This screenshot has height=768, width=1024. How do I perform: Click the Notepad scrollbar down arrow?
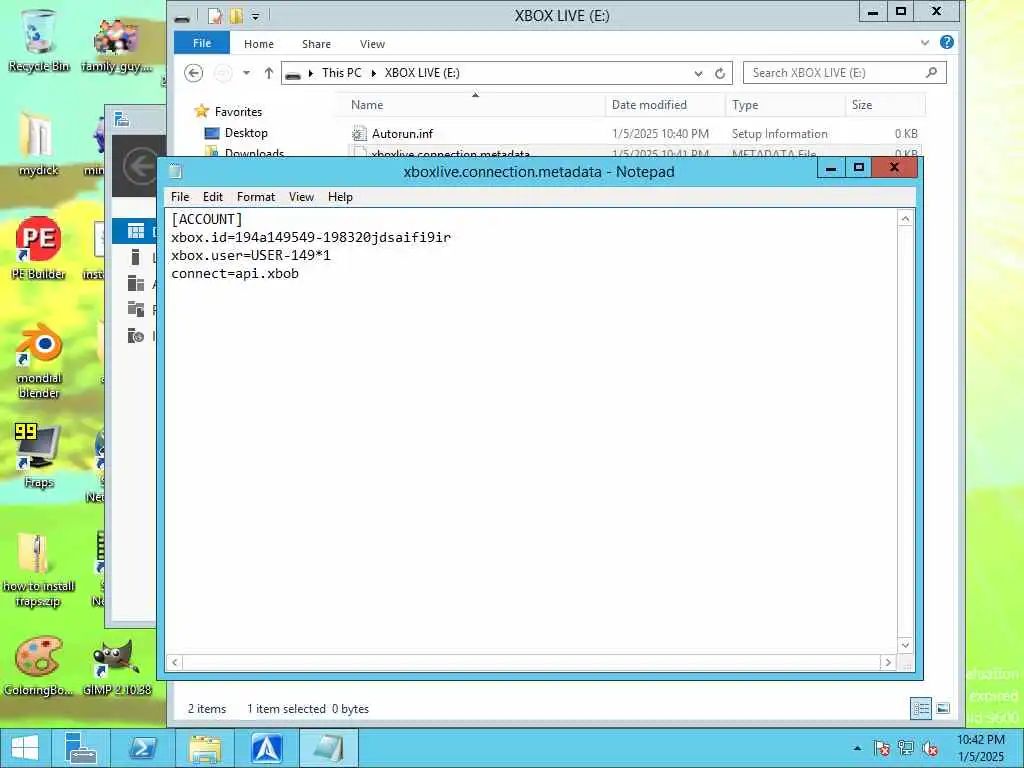[905, 645]
